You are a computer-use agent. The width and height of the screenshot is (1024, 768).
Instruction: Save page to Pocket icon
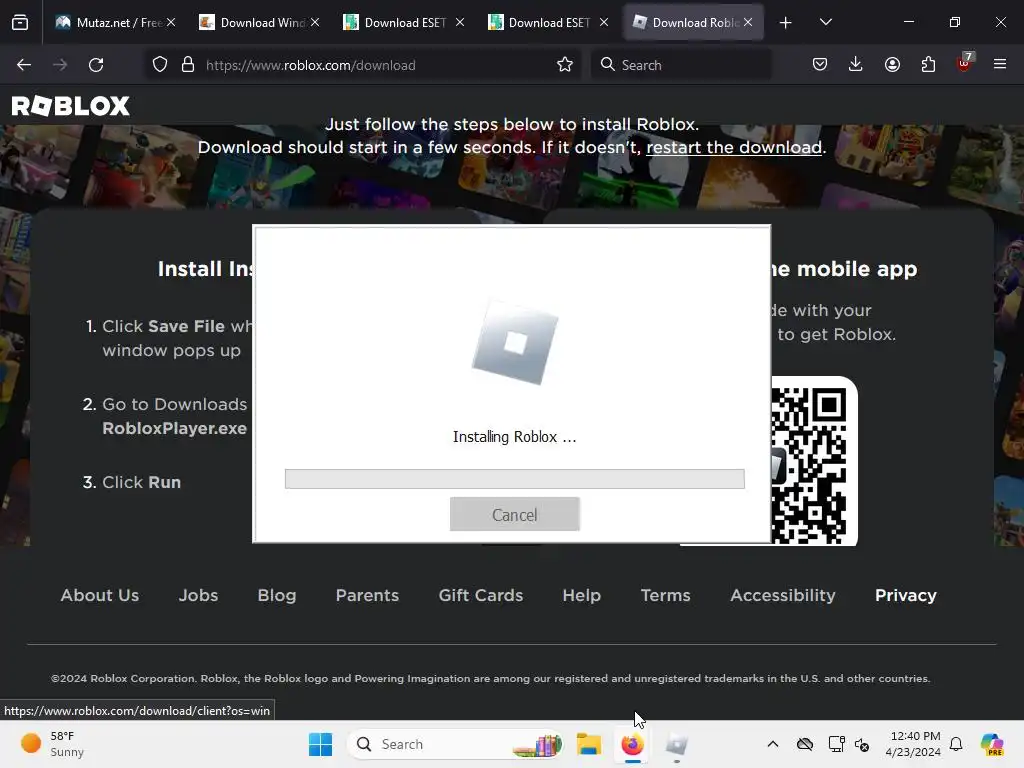[x=820, y=64]
